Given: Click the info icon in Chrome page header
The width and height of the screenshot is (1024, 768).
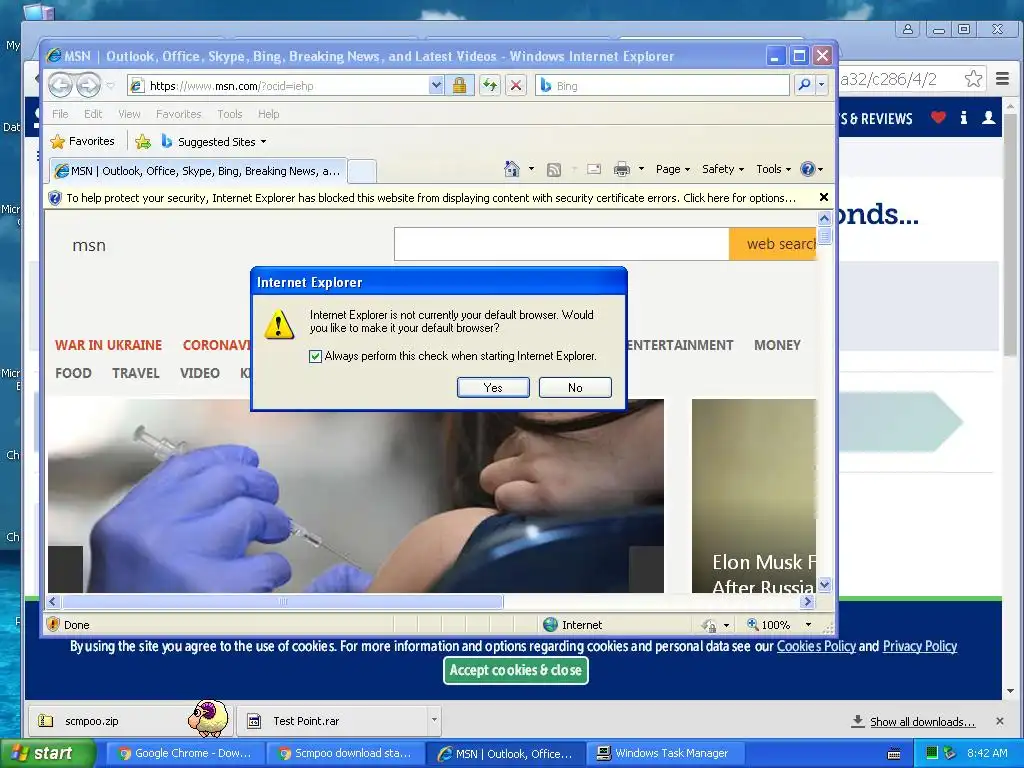Looking at the screenshot, I should [x=964, y=118].
